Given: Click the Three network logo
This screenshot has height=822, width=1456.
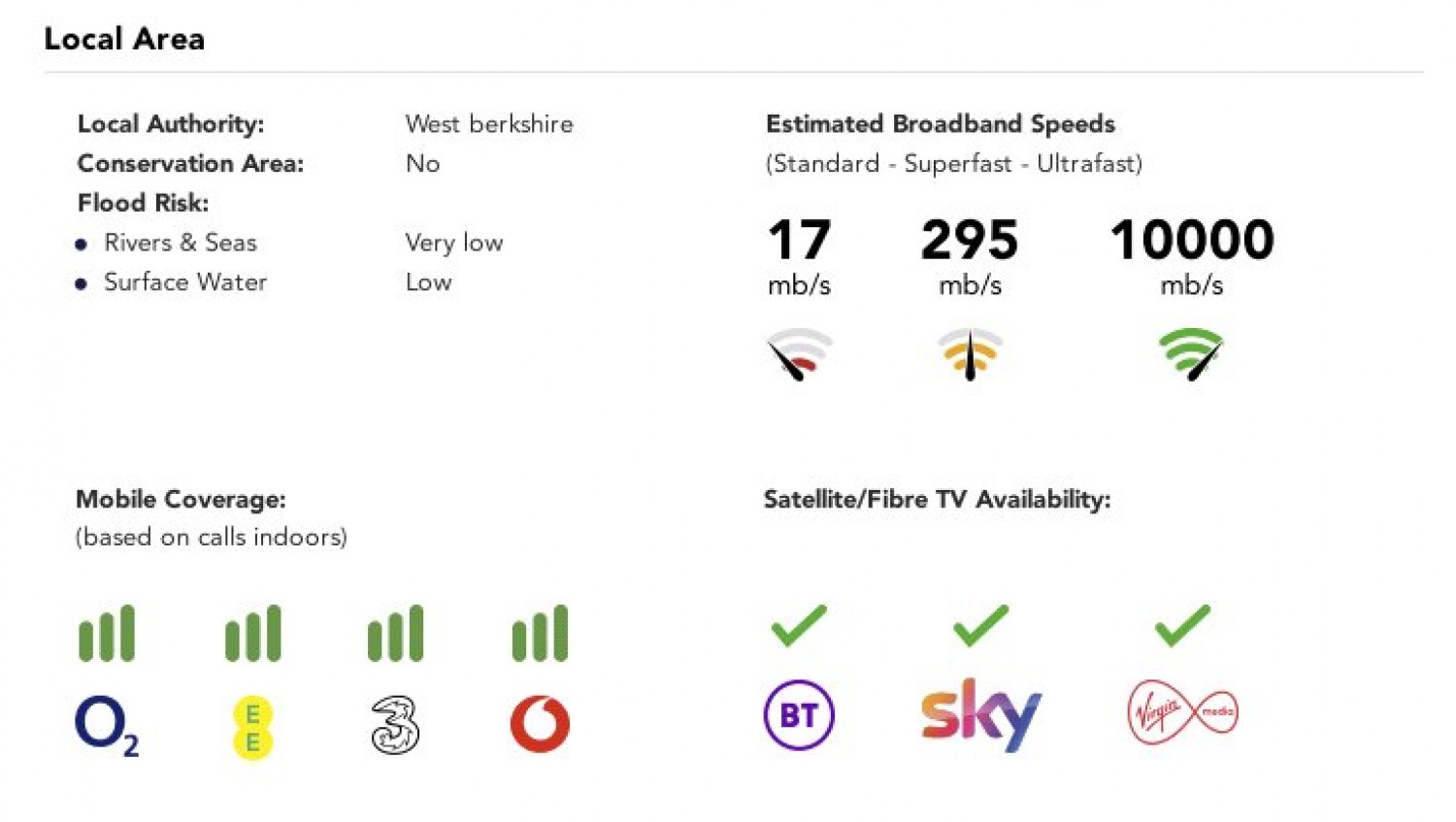Looking at the screenshot, I should (x=395, y=725).
